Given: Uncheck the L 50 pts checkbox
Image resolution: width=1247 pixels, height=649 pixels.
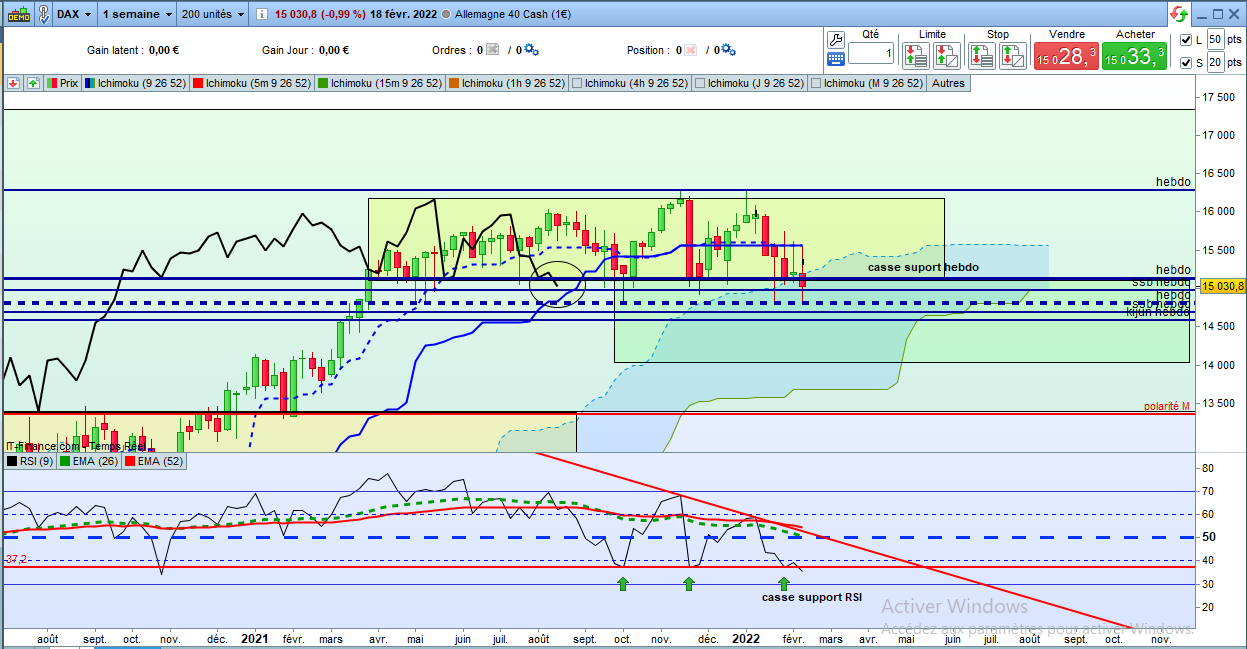Looking at the screenshot, I should pos(1186,39).
